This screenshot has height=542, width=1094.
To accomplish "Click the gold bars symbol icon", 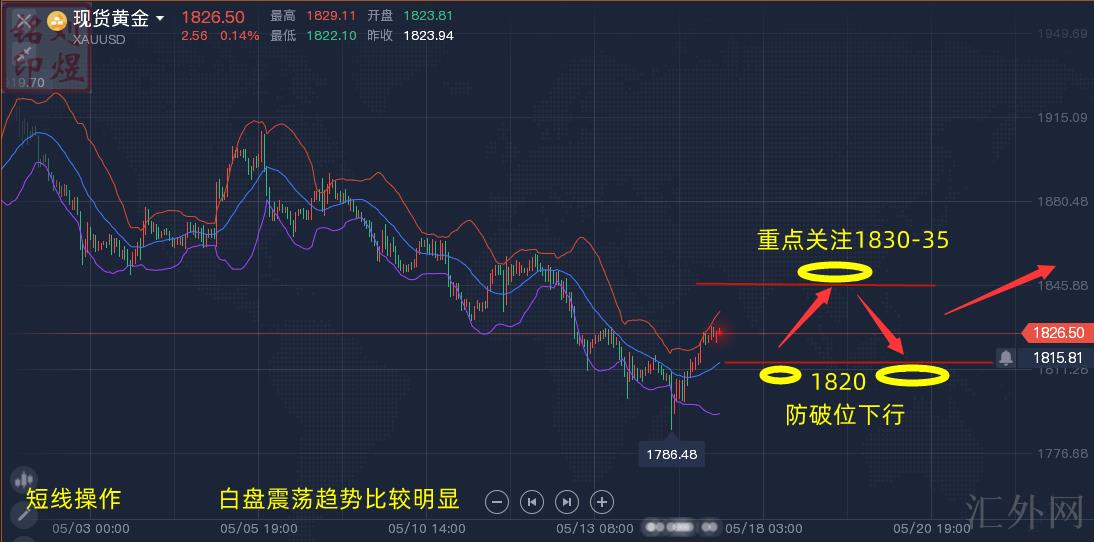I will click(x=56, y=20).
